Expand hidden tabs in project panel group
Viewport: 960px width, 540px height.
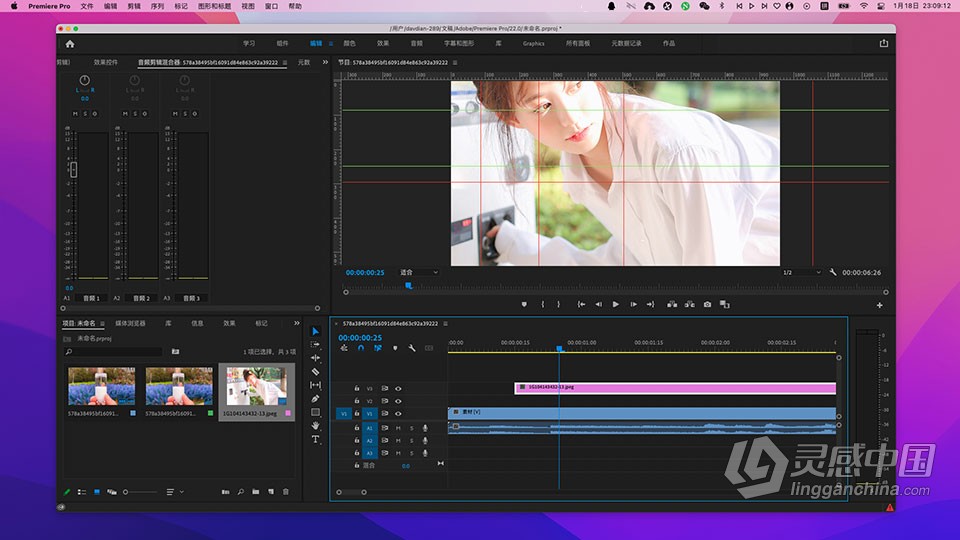(296, 323)
